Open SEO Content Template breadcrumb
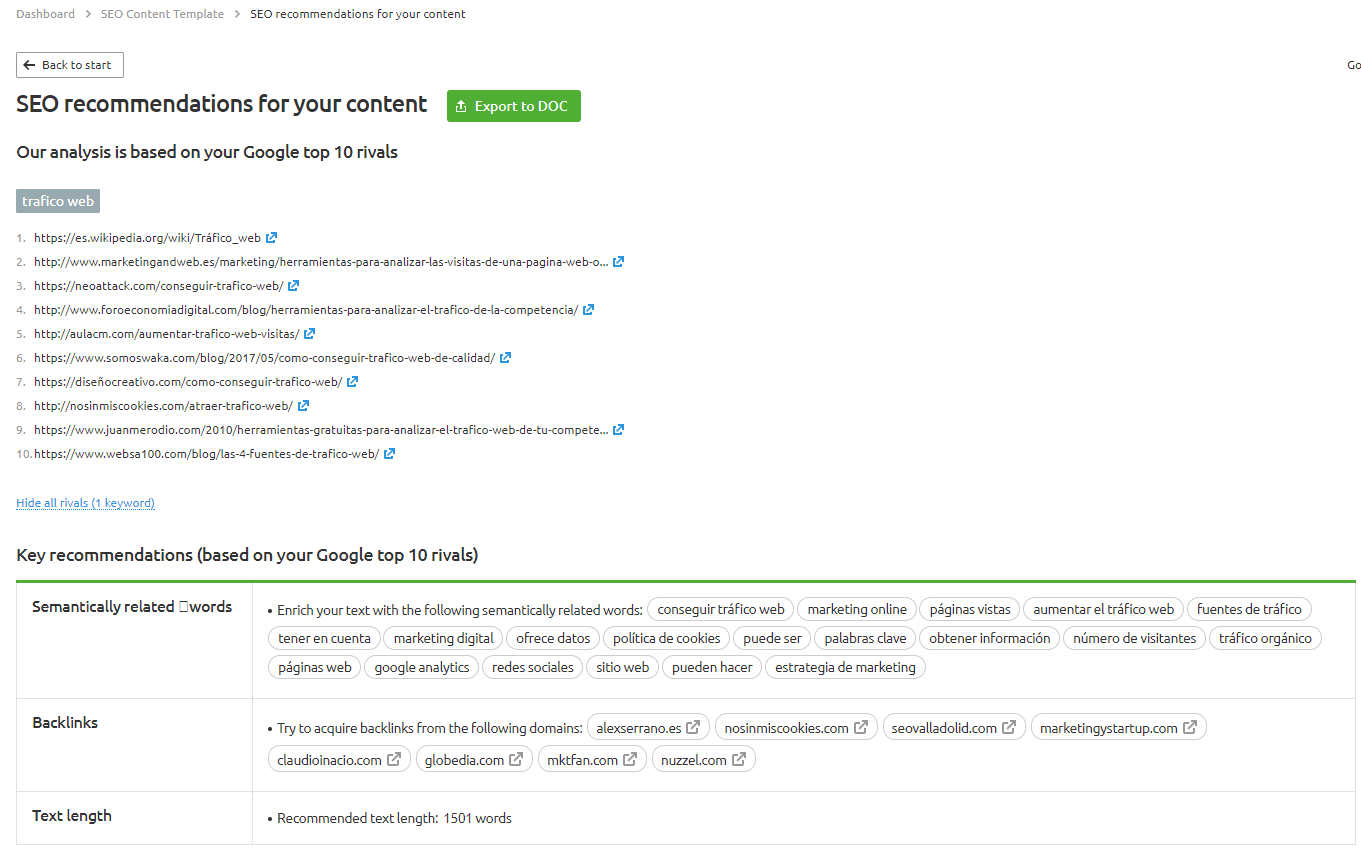 [162, 14]
